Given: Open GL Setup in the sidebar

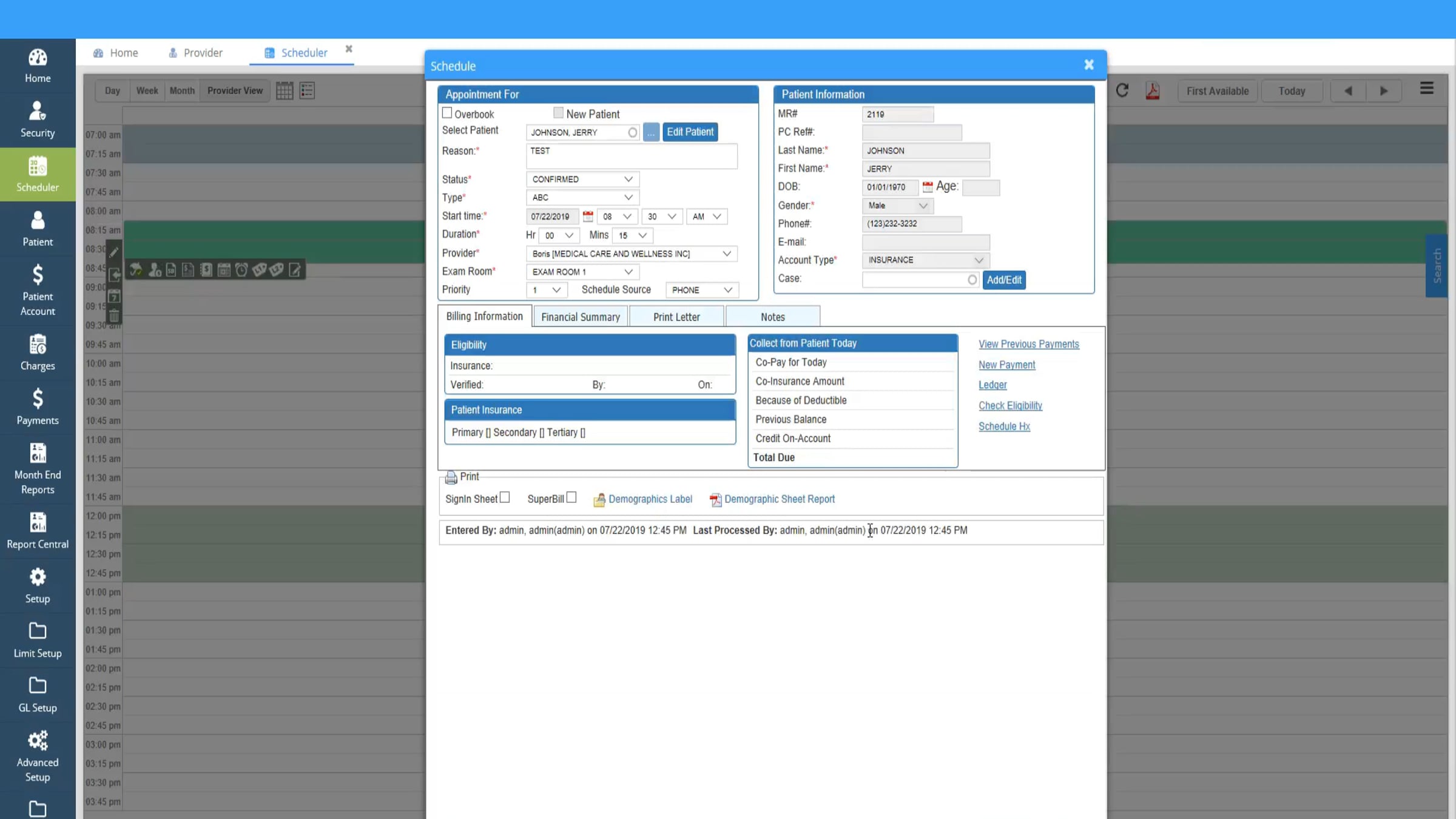Looking at the screenshot, I should (x=38, y=695).
